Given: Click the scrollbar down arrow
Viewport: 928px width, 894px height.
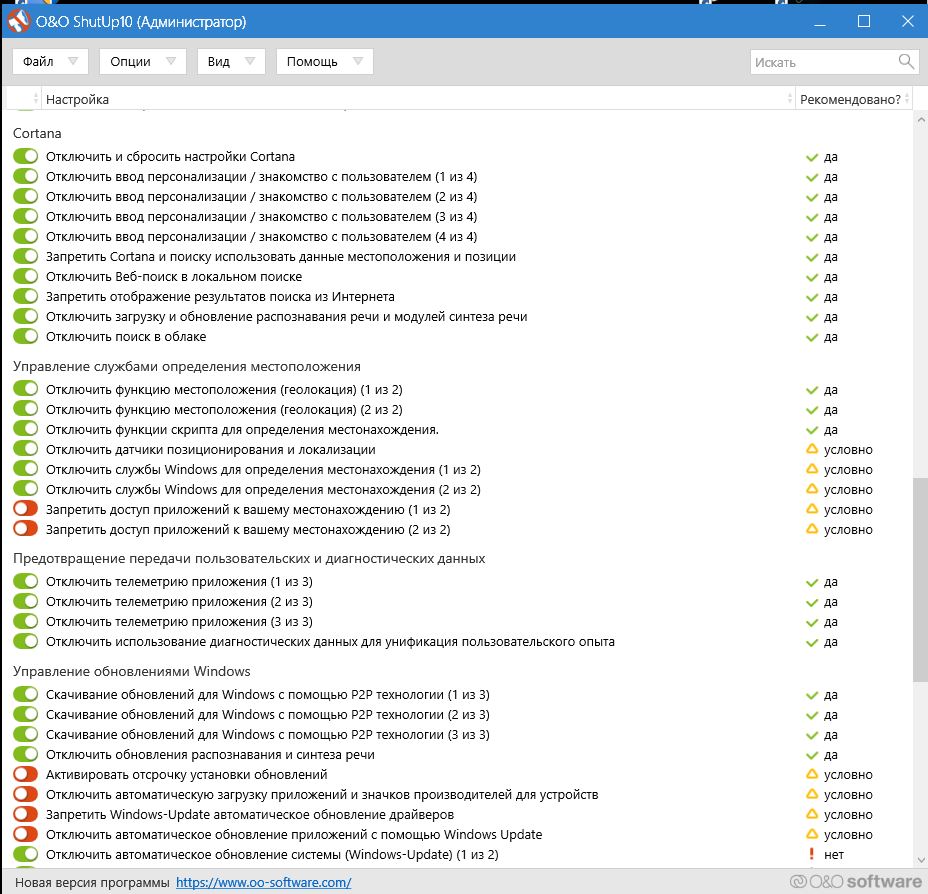Looking at the screenshot, I should pos(920,860).
